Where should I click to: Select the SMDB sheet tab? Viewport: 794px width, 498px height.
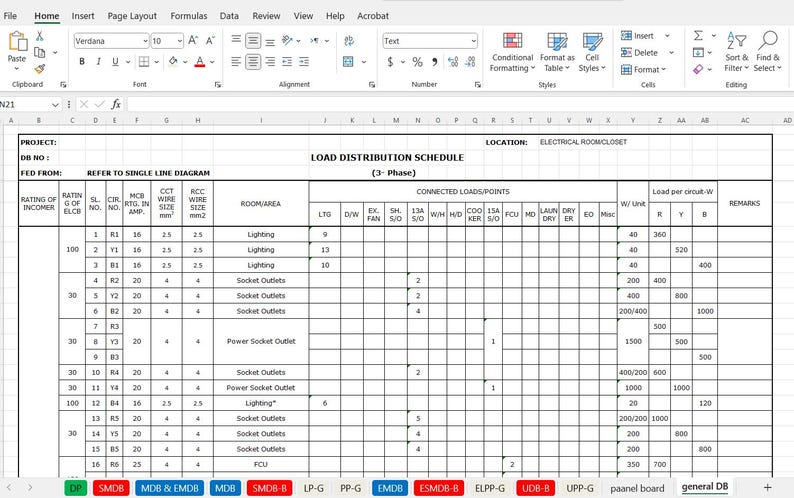pos(111,488)
